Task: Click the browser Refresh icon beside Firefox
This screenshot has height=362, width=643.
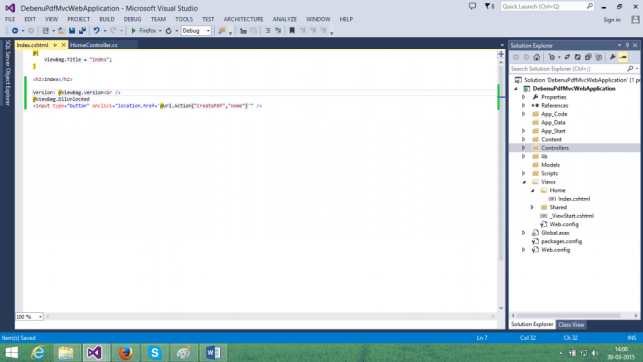Action: tap(169, 31)
